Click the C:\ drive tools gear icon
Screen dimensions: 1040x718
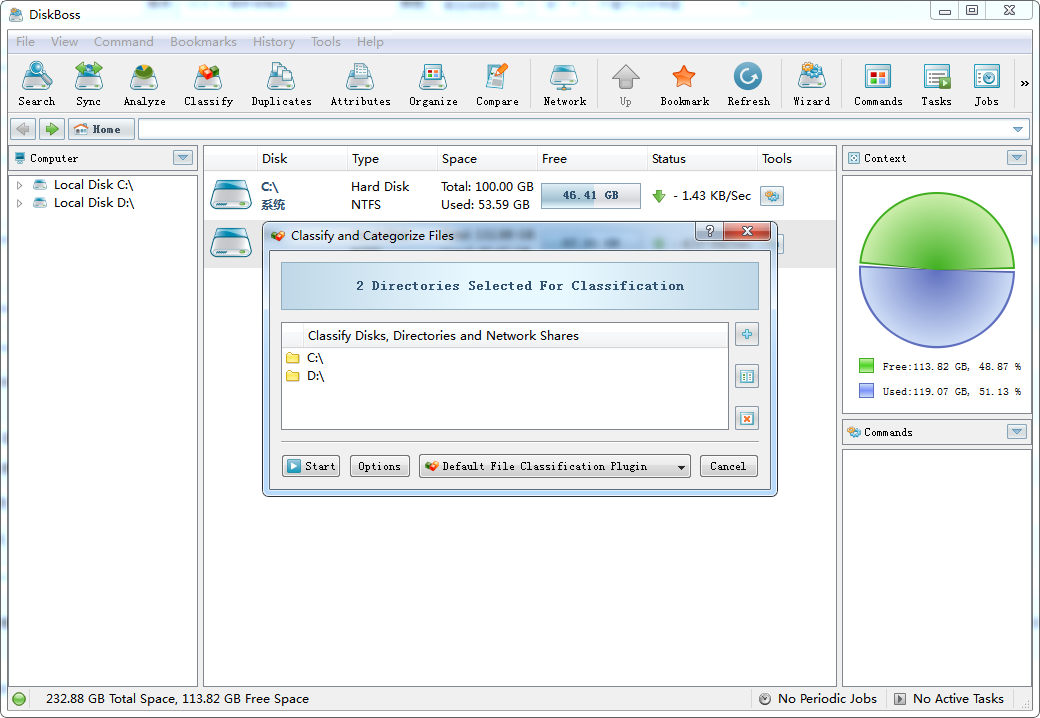point(771,196)
